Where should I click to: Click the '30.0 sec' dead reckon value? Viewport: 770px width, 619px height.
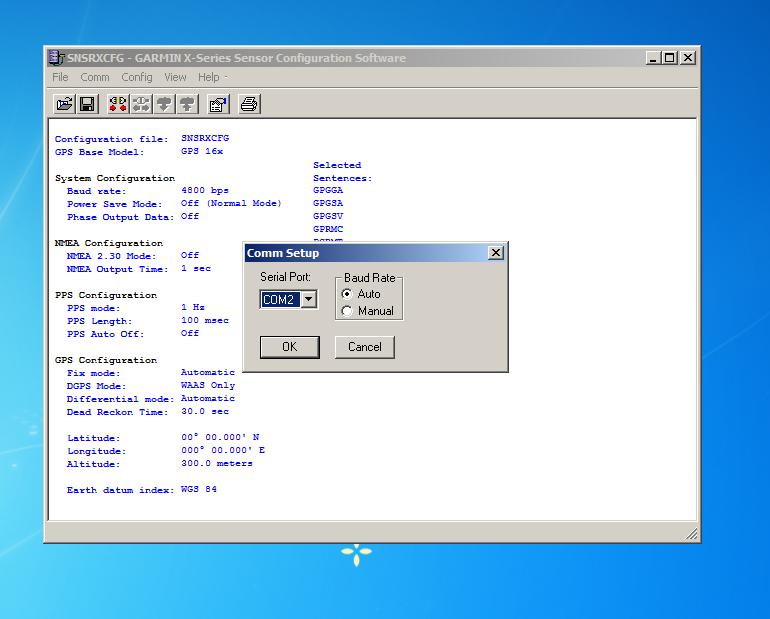click(x=205, y=411)
